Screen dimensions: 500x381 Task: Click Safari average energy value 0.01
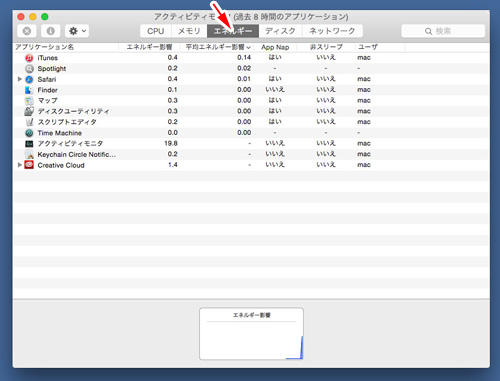pos(244,79)
